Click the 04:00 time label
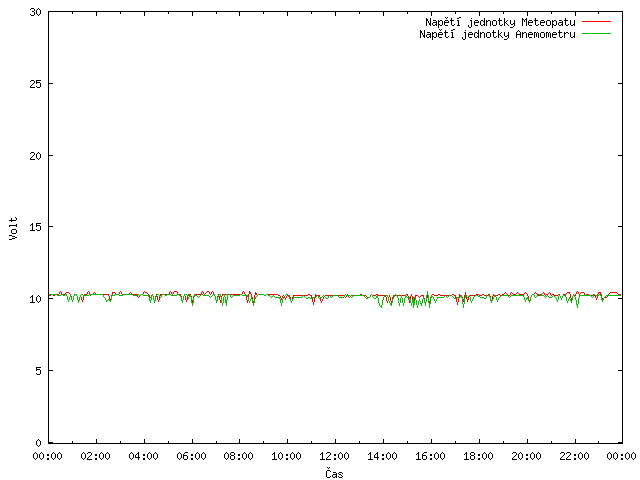640x480 pixels. pos(143,456)
